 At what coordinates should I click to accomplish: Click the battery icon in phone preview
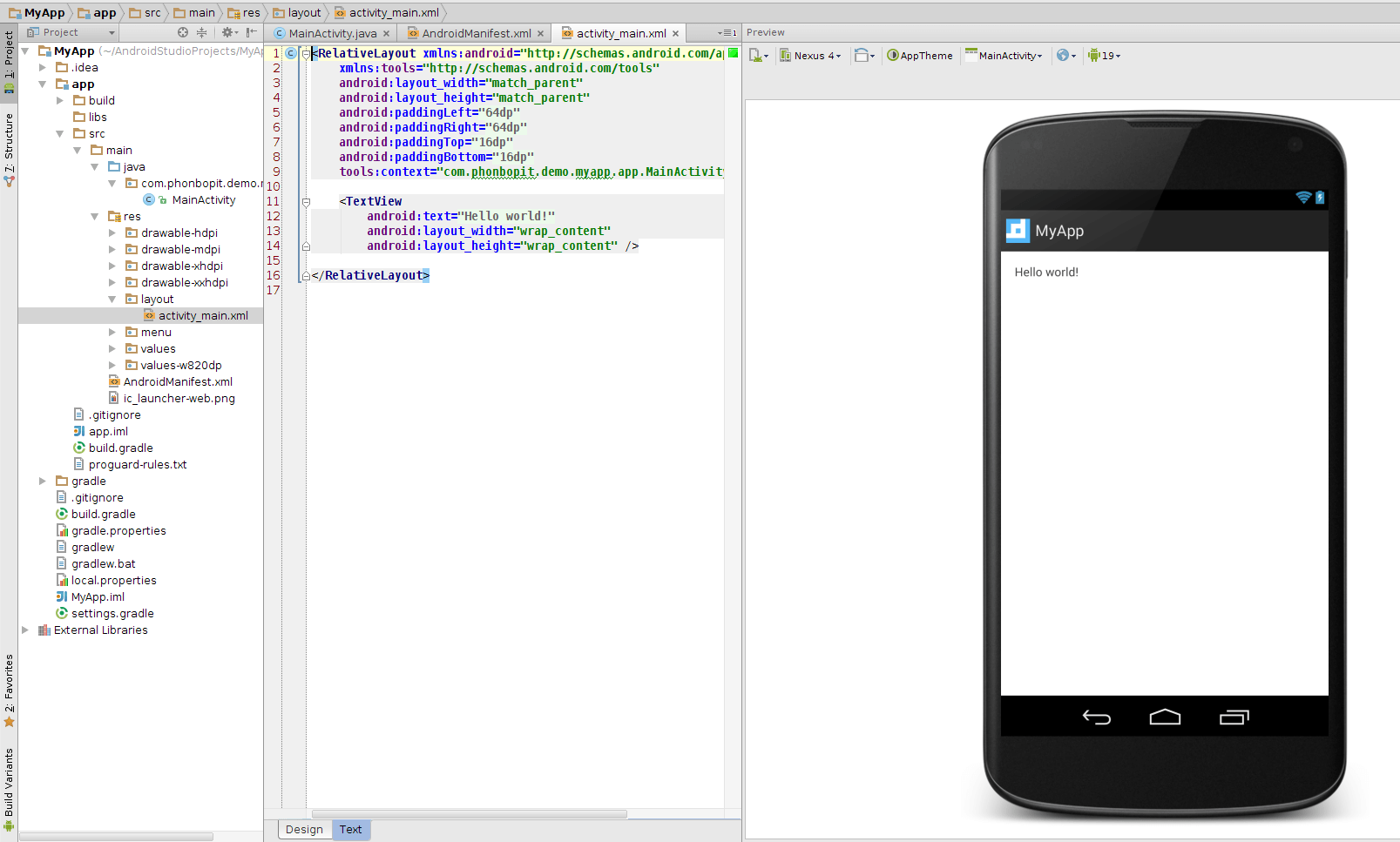click(x=1320, y=198)
